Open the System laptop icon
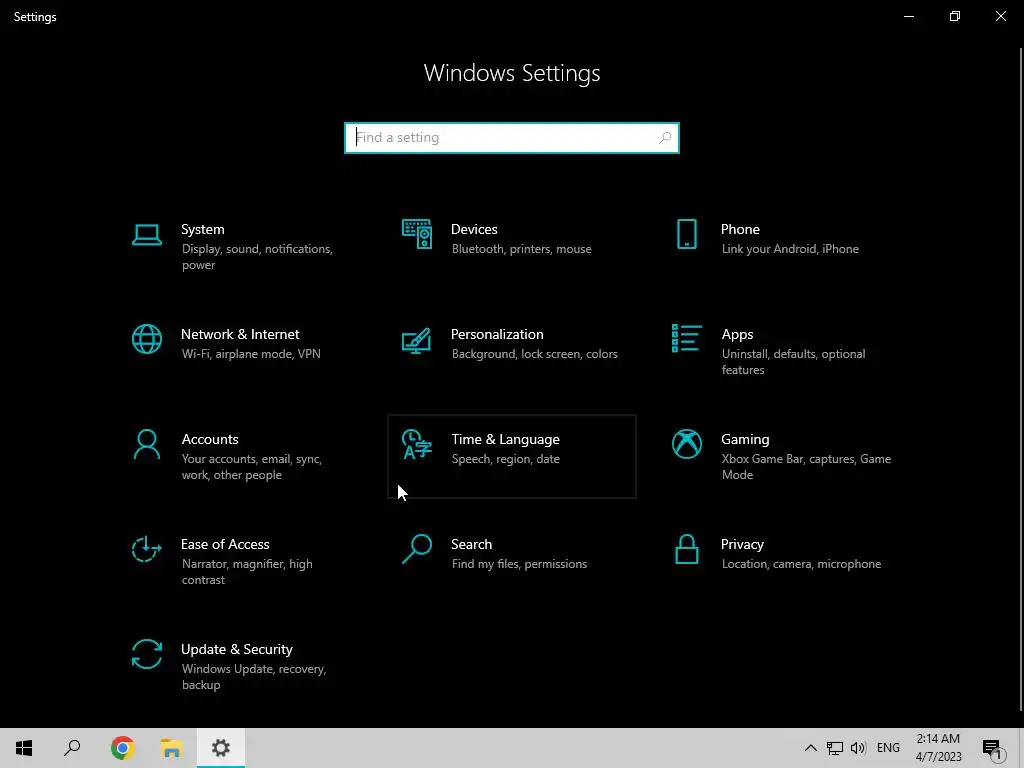Viewport: 1024px width, 768px height. tap(147, 234)
